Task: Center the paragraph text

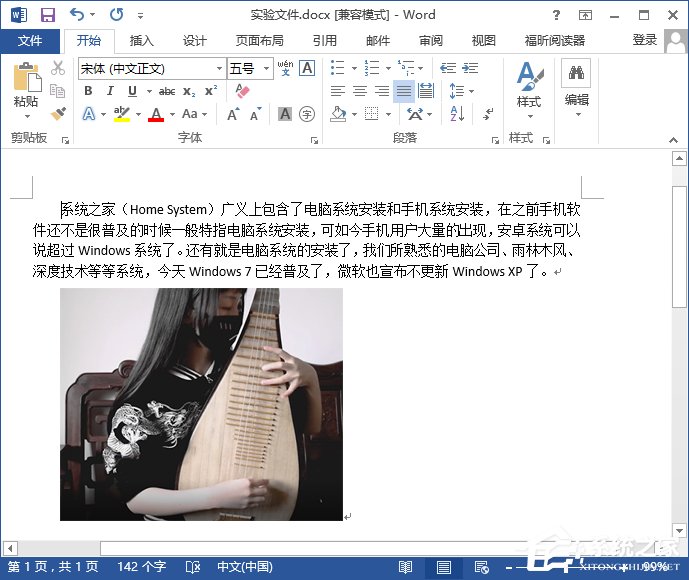Action: coord(360,91)
